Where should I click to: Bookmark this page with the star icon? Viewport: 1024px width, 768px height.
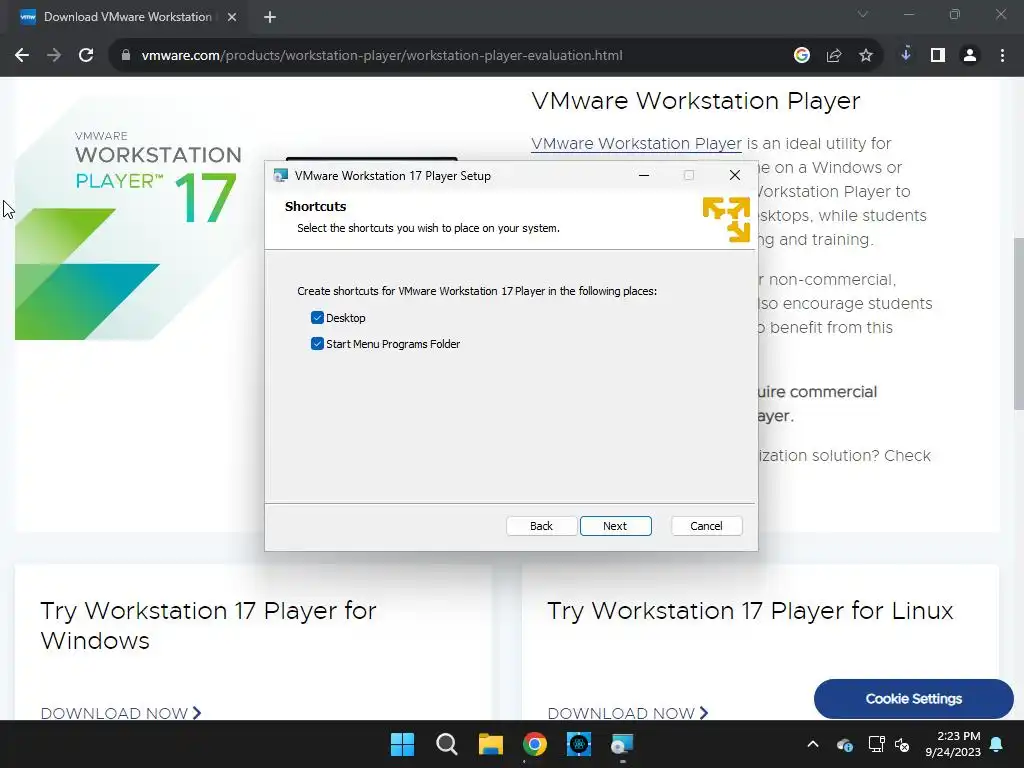(866, 56)
